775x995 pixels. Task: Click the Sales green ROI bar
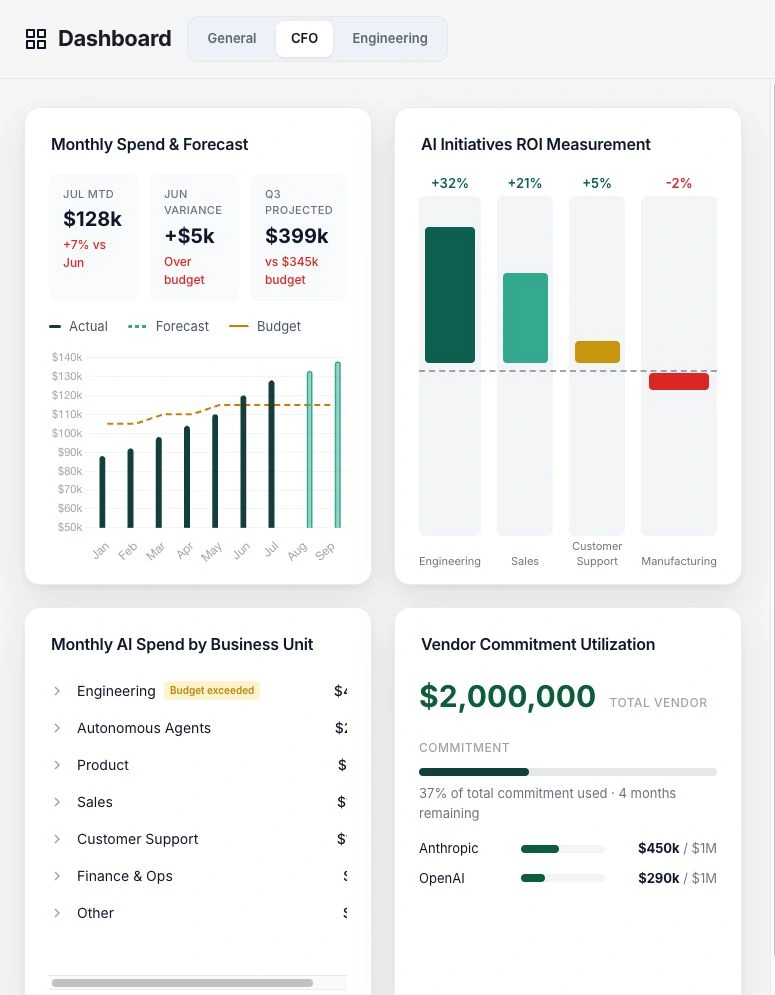[525, 318]
